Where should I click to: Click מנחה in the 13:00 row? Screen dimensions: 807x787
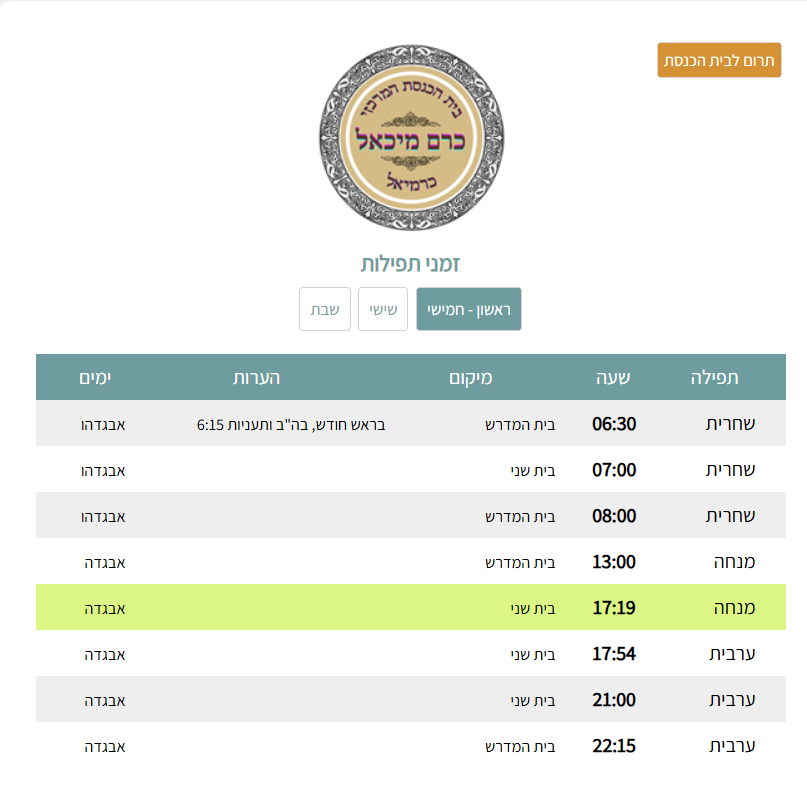coord(734,562)
